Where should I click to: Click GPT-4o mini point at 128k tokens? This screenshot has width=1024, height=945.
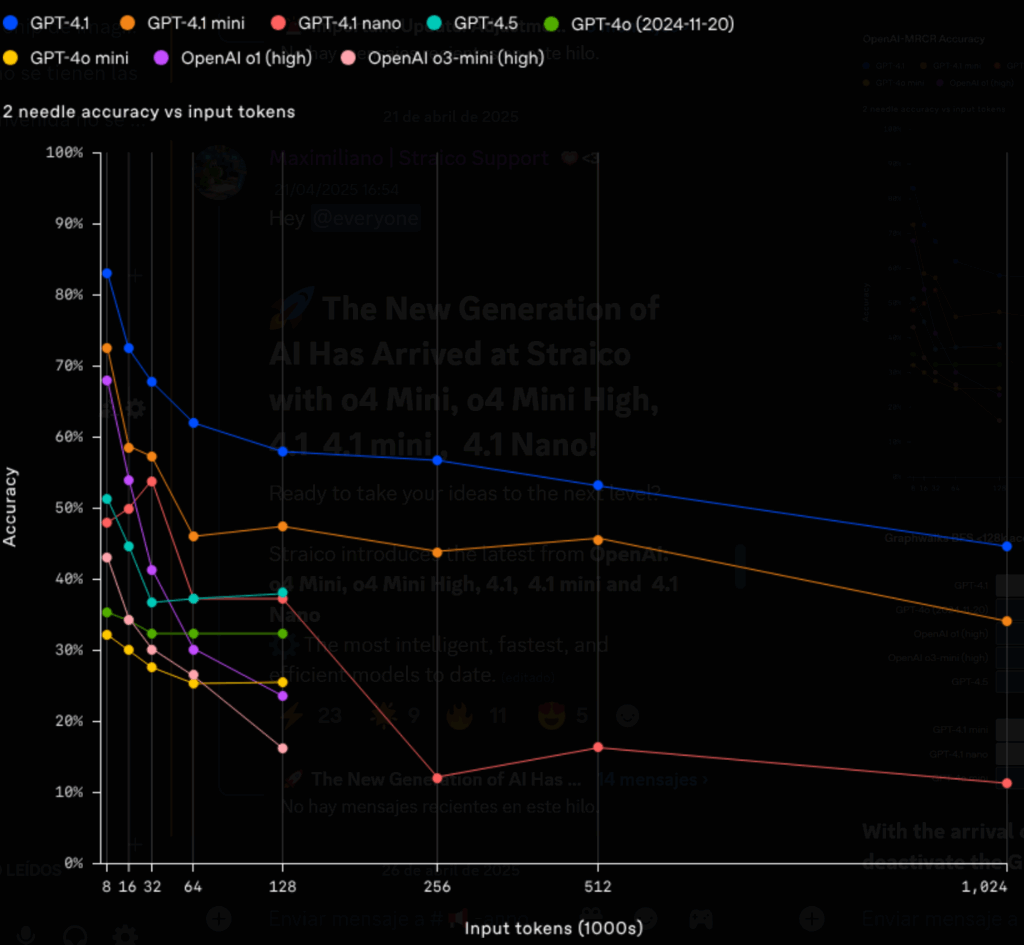(x=283, y=682)
